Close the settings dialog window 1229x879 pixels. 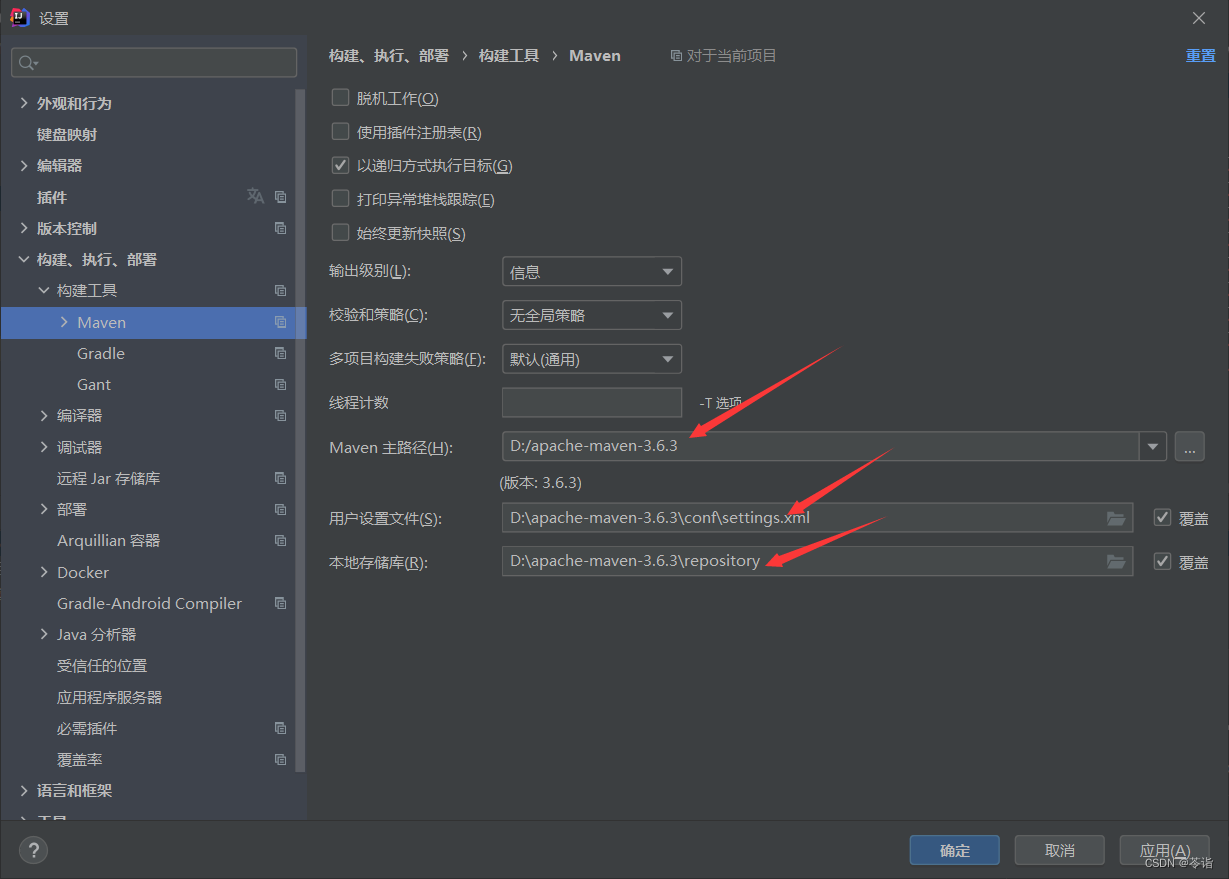point(1199,18)
